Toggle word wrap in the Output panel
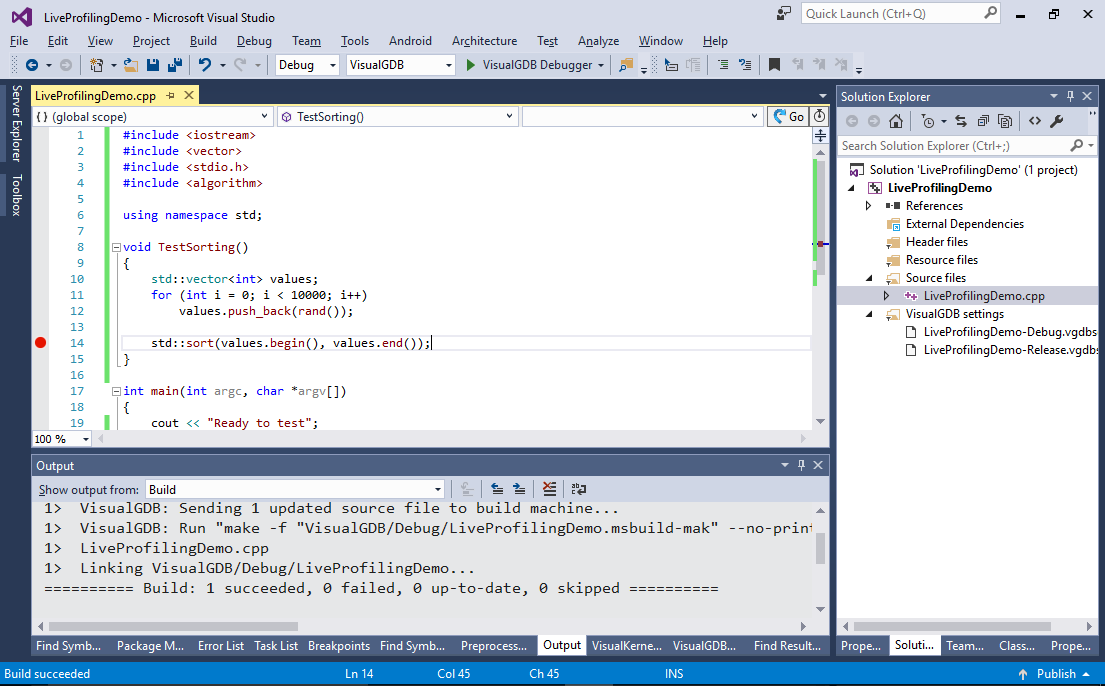The image size is (1105, 686). pos(579,489)
